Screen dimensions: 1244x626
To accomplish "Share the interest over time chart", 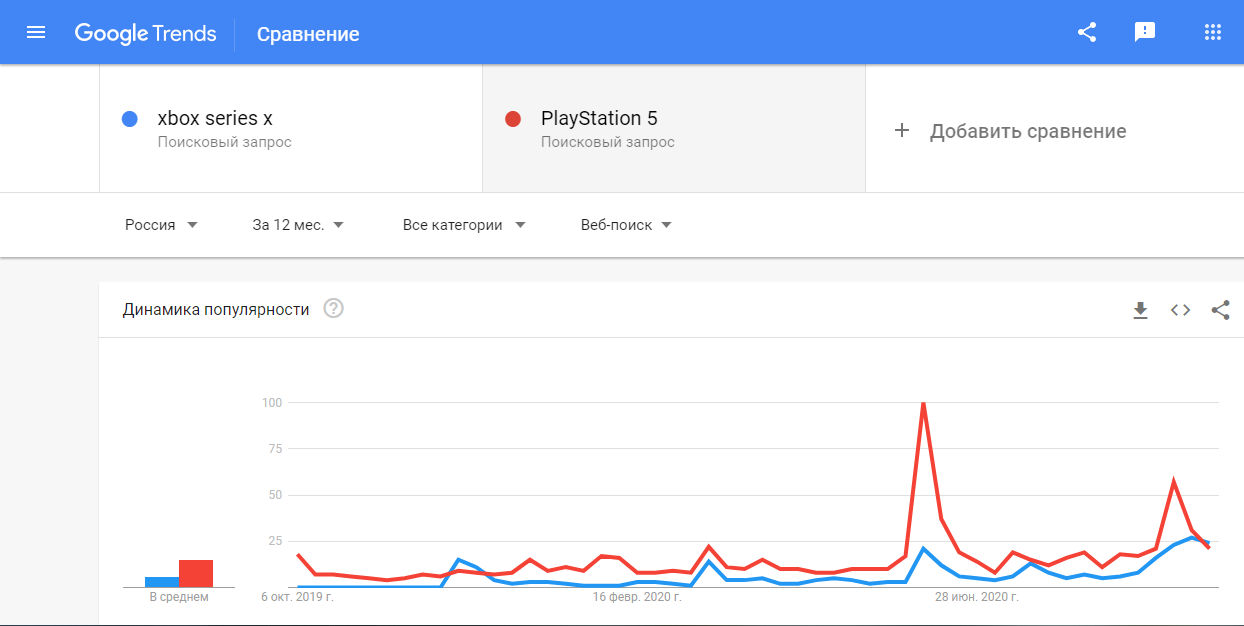I will (x=1220, y=310).
